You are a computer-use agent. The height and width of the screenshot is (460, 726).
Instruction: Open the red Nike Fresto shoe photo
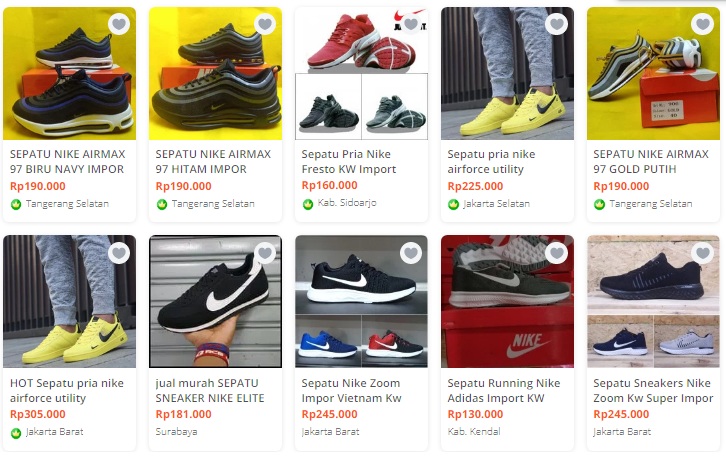361,40
